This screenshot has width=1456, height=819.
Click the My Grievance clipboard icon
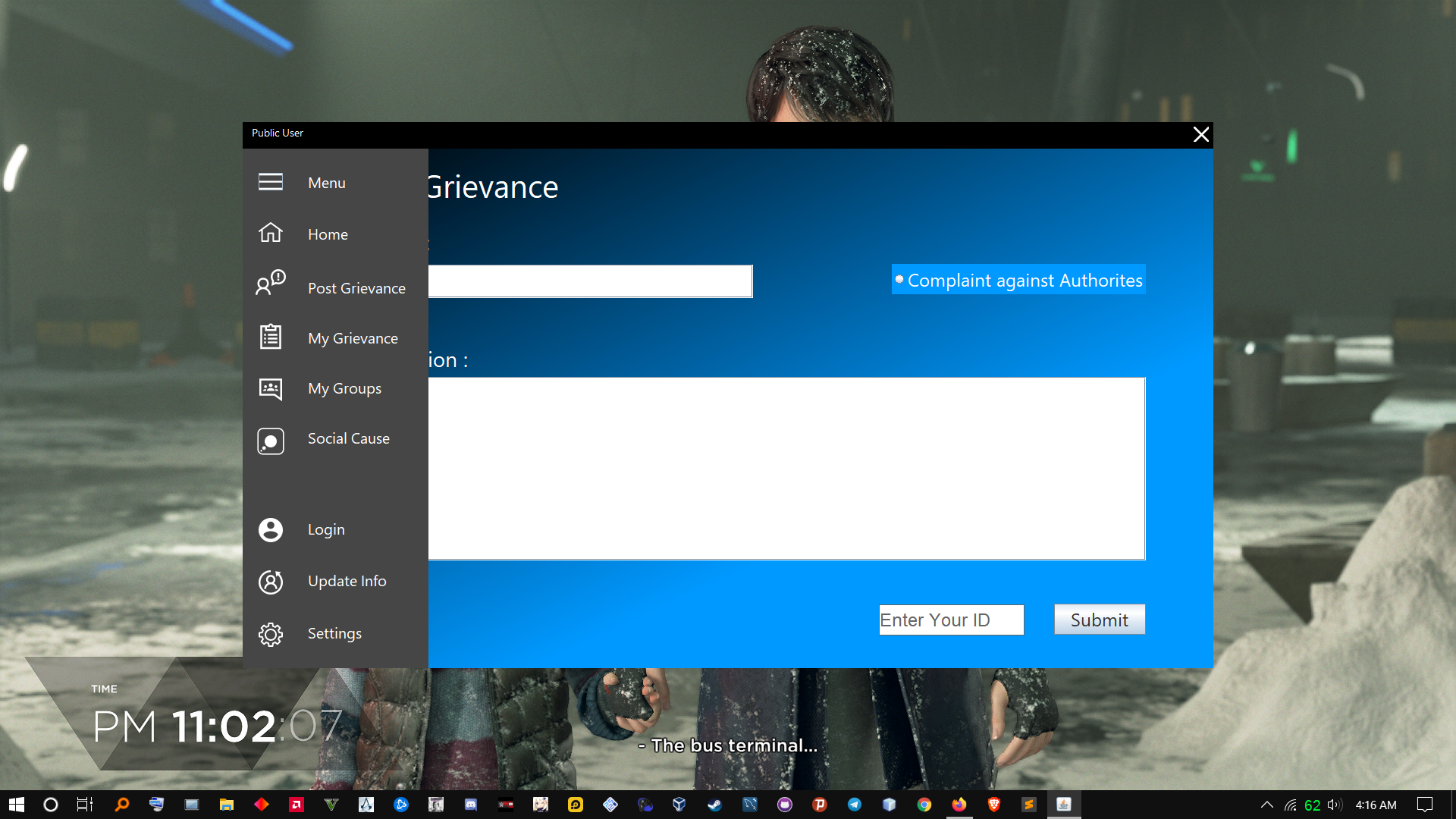(271, 337)
